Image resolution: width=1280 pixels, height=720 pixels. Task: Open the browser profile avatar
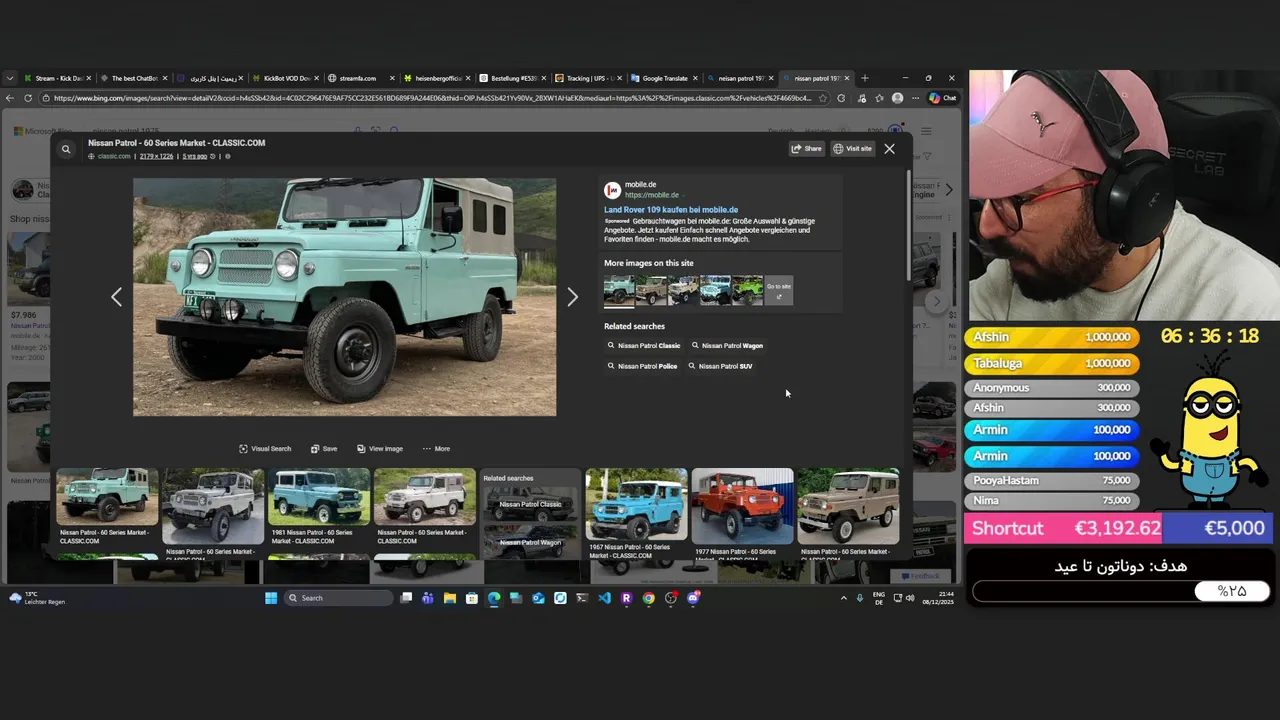click(x=897, y=98)
